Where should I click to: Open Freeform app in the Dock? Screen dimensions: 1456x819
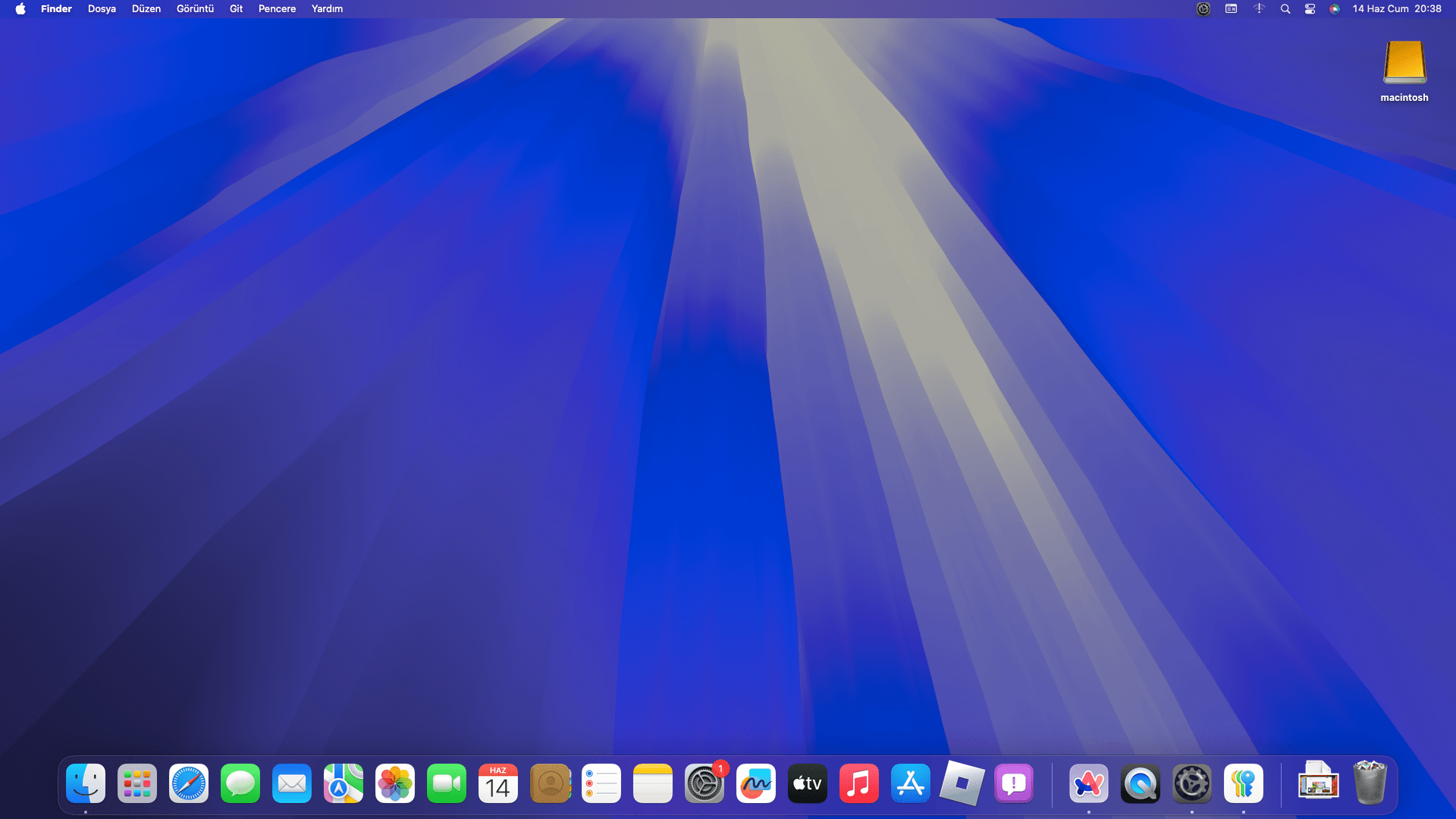click(x=756, y=783)
